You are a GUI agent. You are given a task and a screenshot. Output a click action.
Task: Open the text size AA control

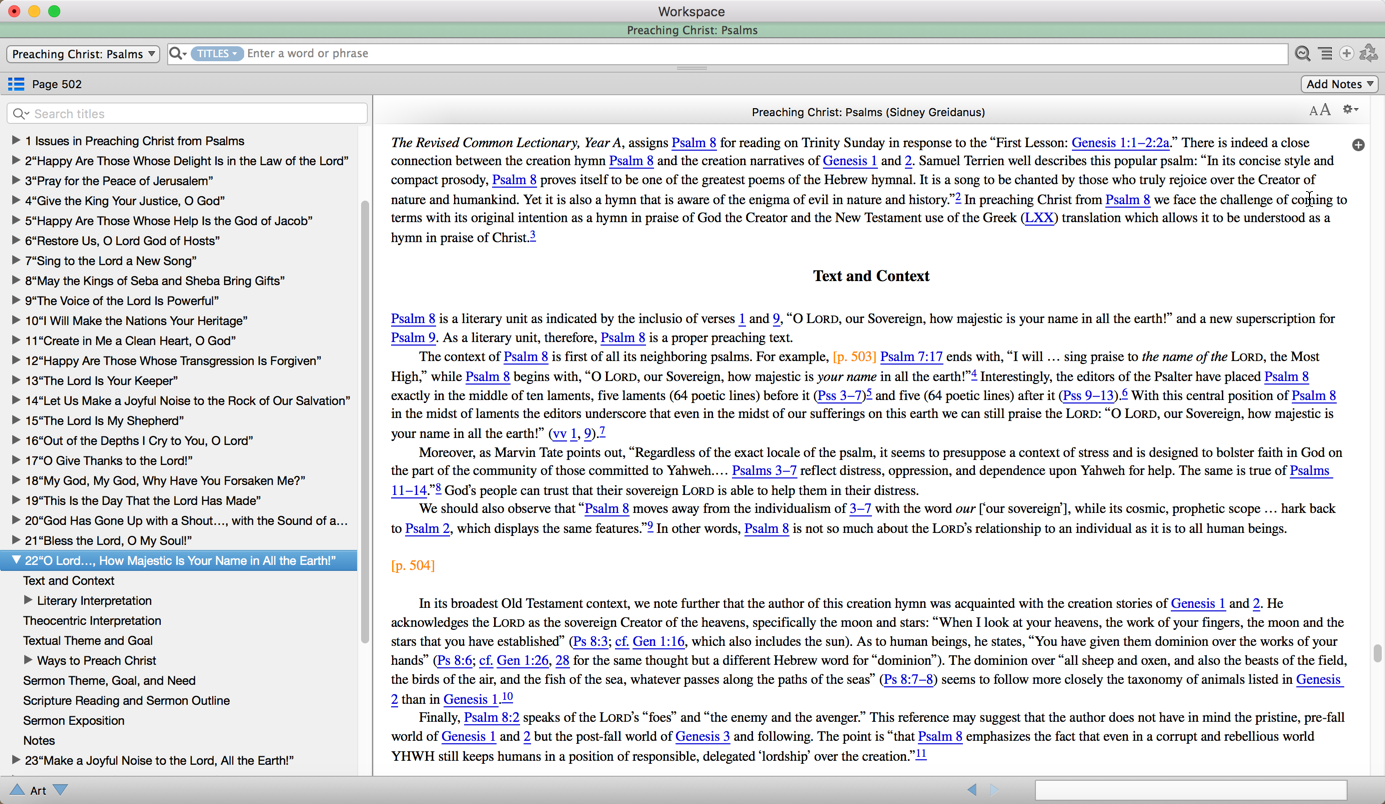click(1319, 110)
